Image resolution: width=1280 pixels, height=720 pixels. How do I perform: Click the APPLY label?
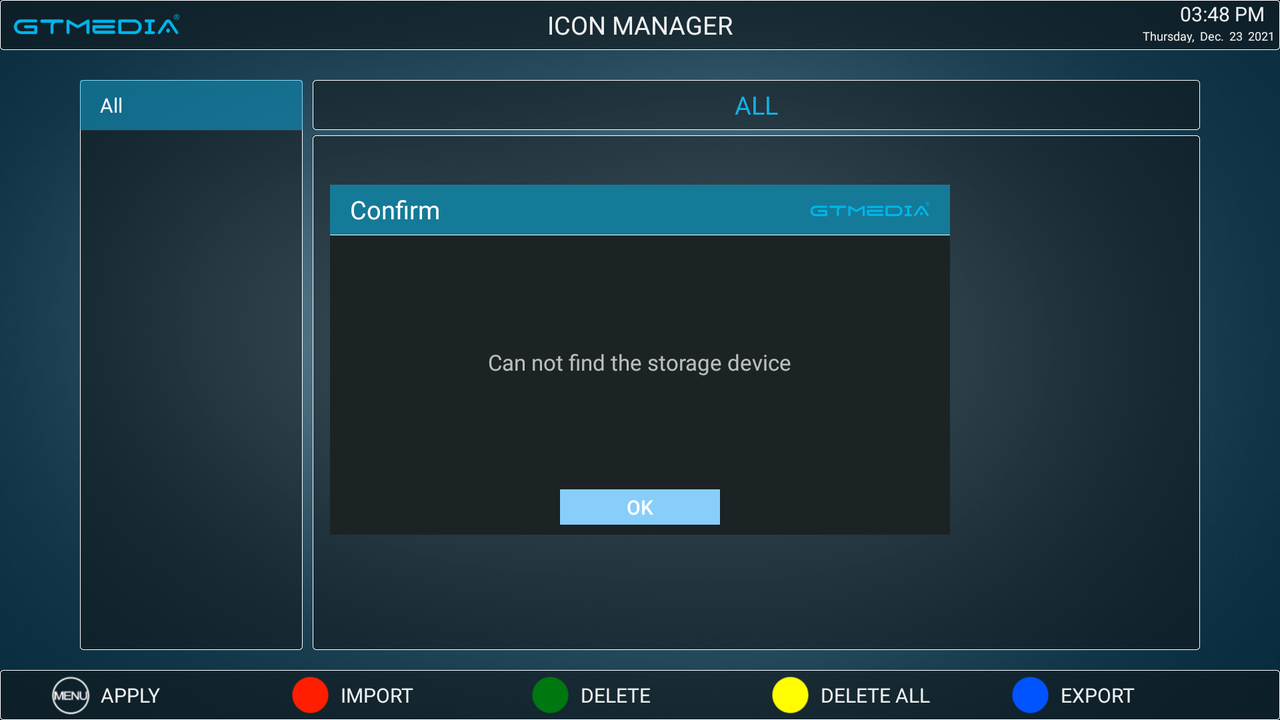[130, 696]
